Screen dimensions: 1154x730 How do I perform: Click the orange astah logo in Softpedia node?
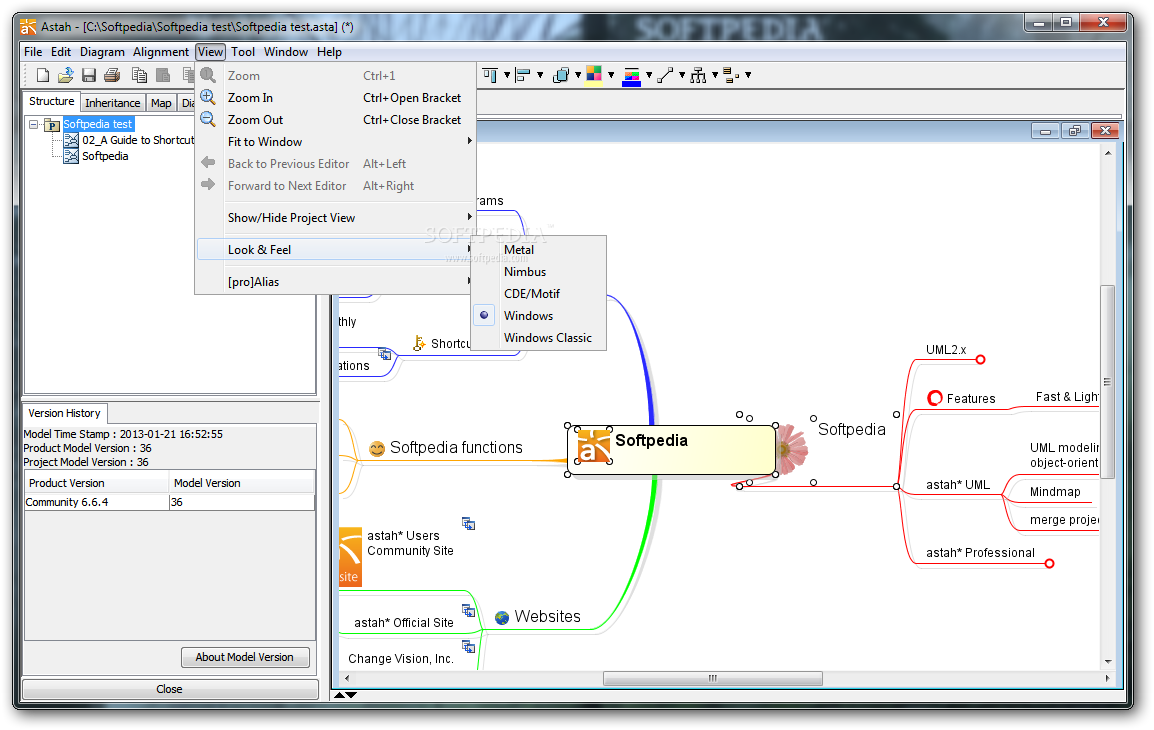pyautogui.click(x=594, y=446)
